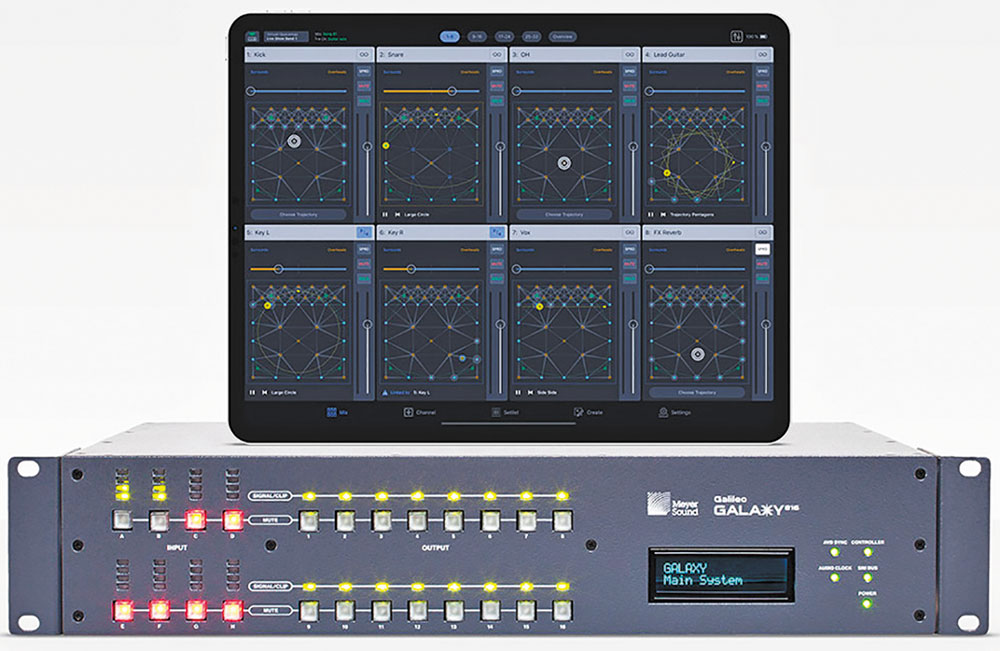Switch to channels 9-16 tab
The height and width of the screenshot is (651, 1000).
pos(478,37)
